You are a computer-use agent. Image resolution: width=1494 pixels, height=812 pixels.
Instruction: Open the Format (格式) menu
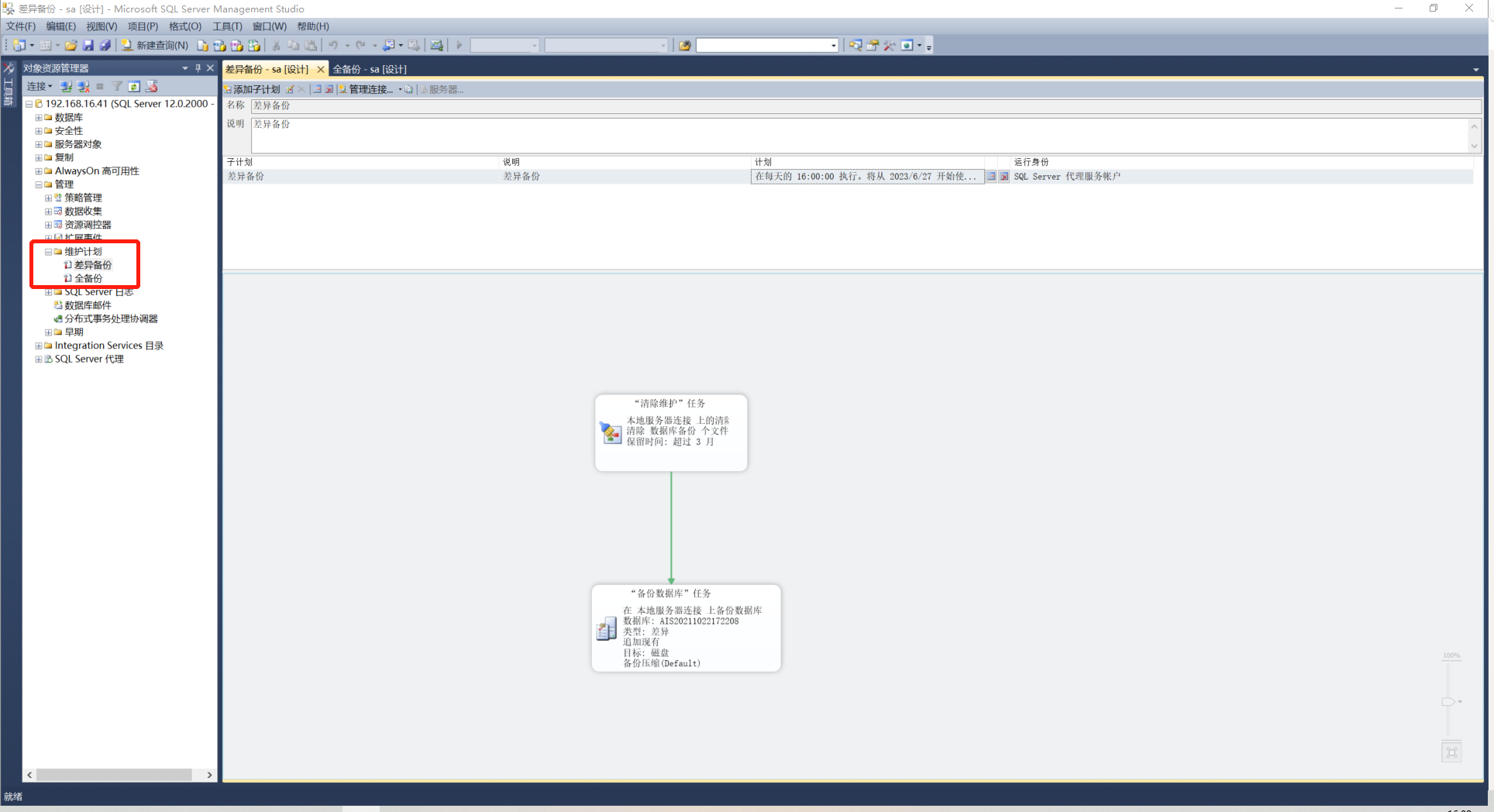coord(185,26)
